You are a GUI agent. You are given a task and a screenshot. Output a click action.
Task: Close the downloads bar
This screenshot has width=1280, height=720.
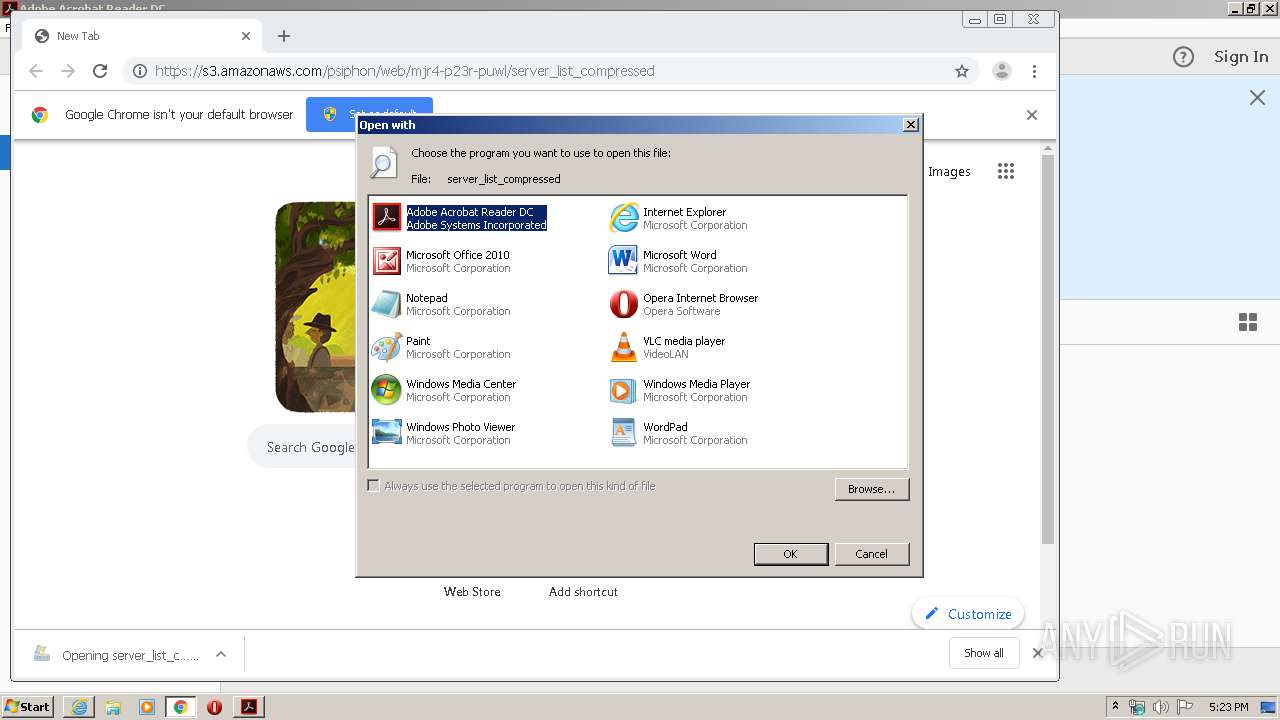point(1037,653)
